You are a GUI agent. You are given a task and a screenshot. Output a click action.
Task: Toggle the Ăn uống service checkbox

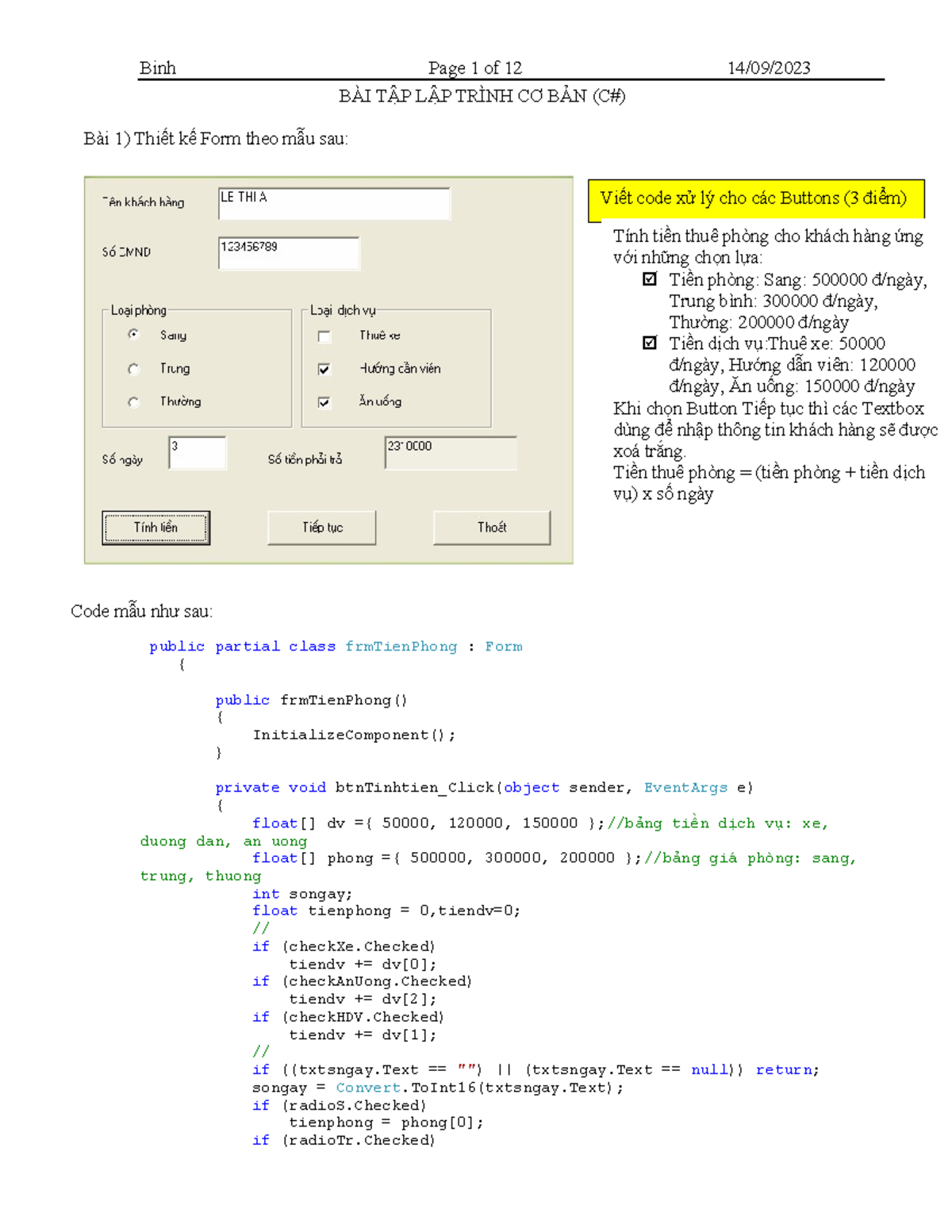pyautogui.click(x=324, y=402)
